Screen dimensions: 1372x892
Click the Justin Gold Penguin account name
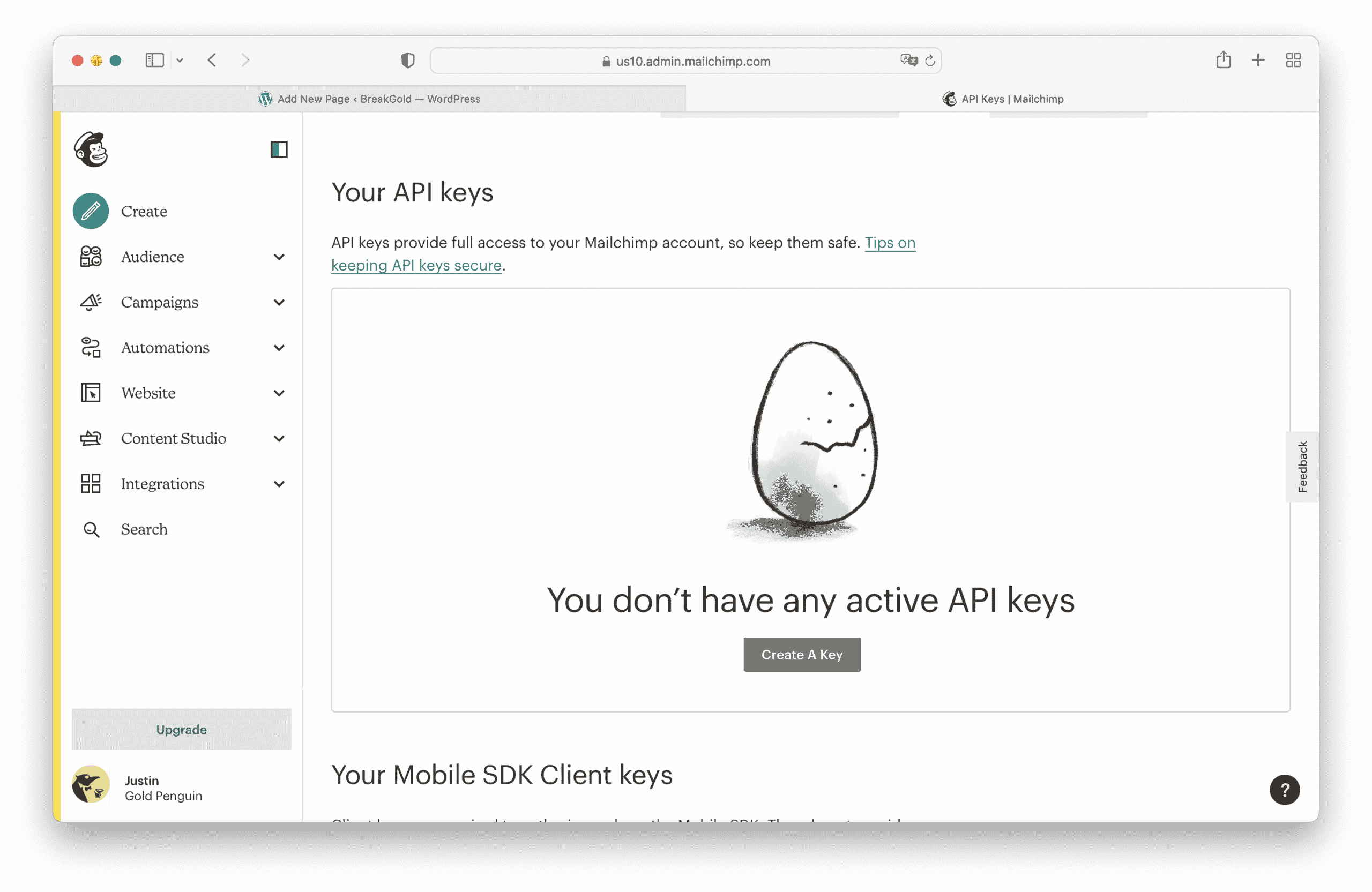(163, 788)
